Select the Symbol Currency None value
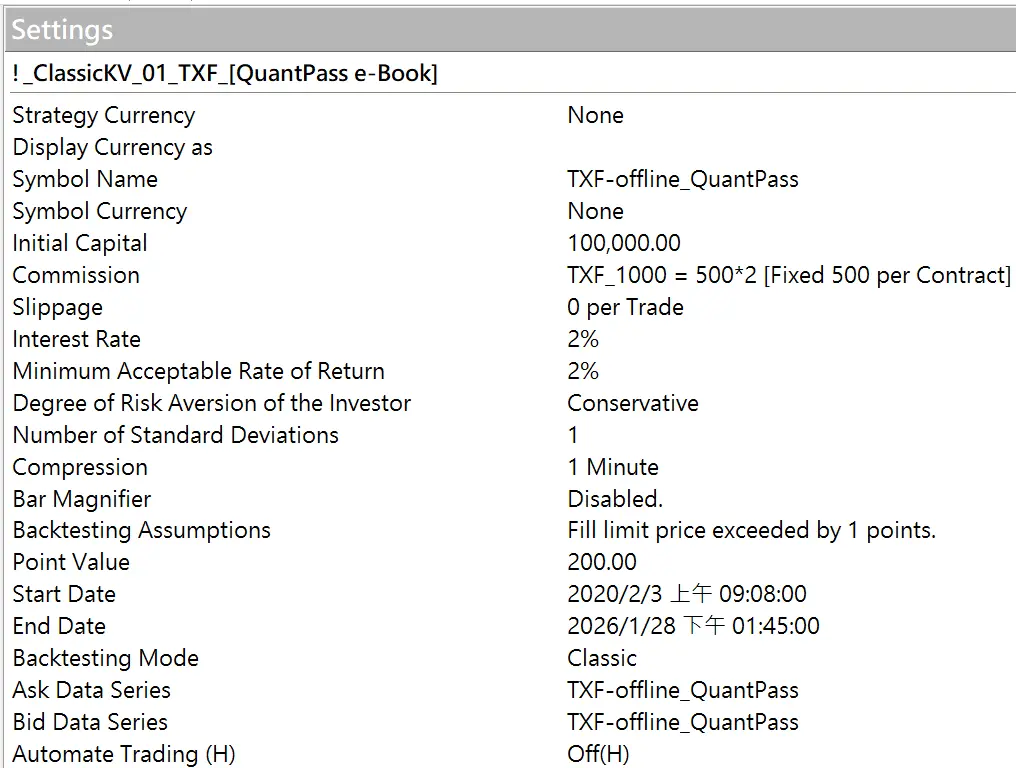This screenshot has width=1016, height=768. (x=595, y=211)
